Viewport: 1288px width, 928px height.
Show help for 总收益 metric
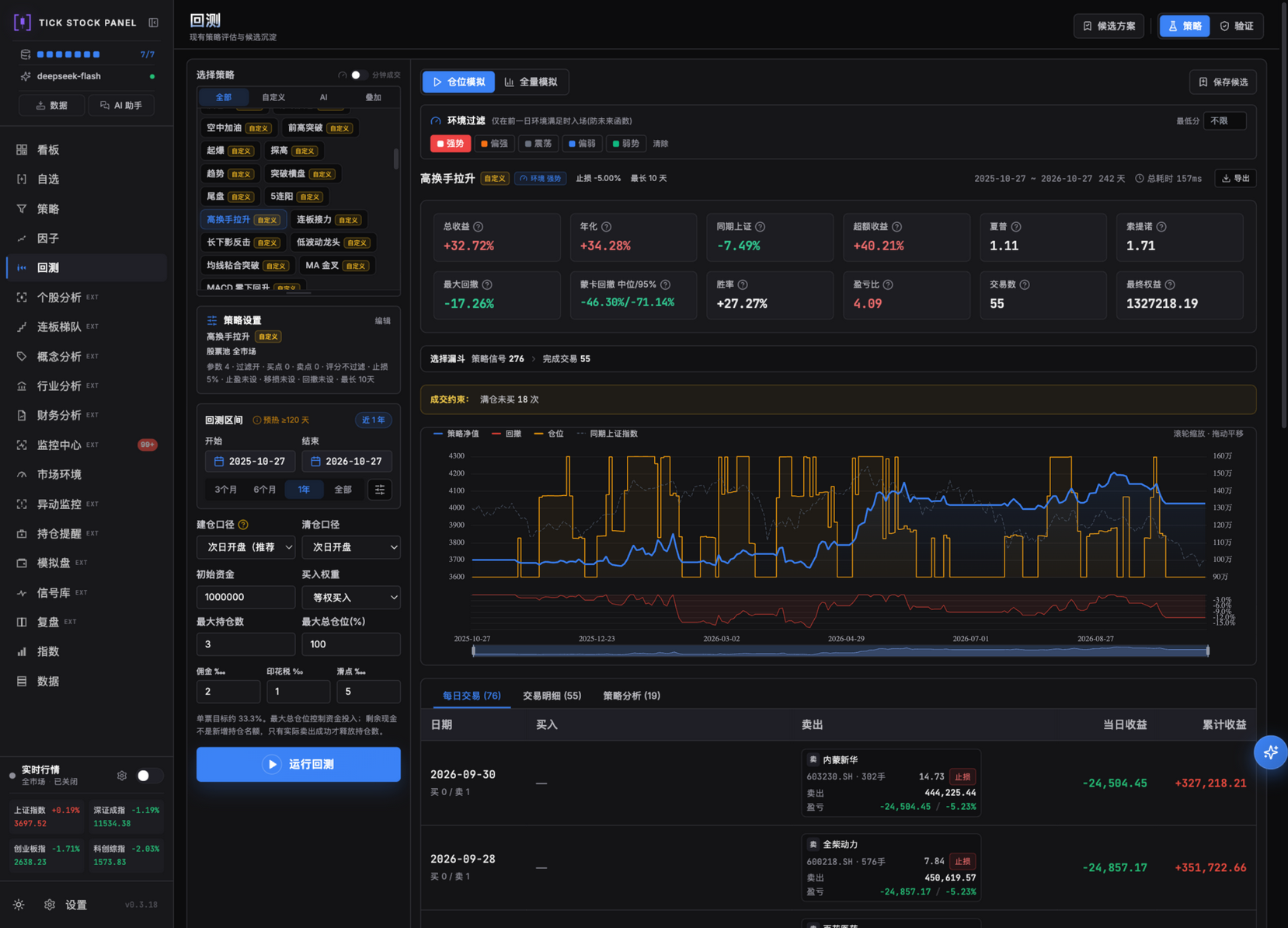479,227
